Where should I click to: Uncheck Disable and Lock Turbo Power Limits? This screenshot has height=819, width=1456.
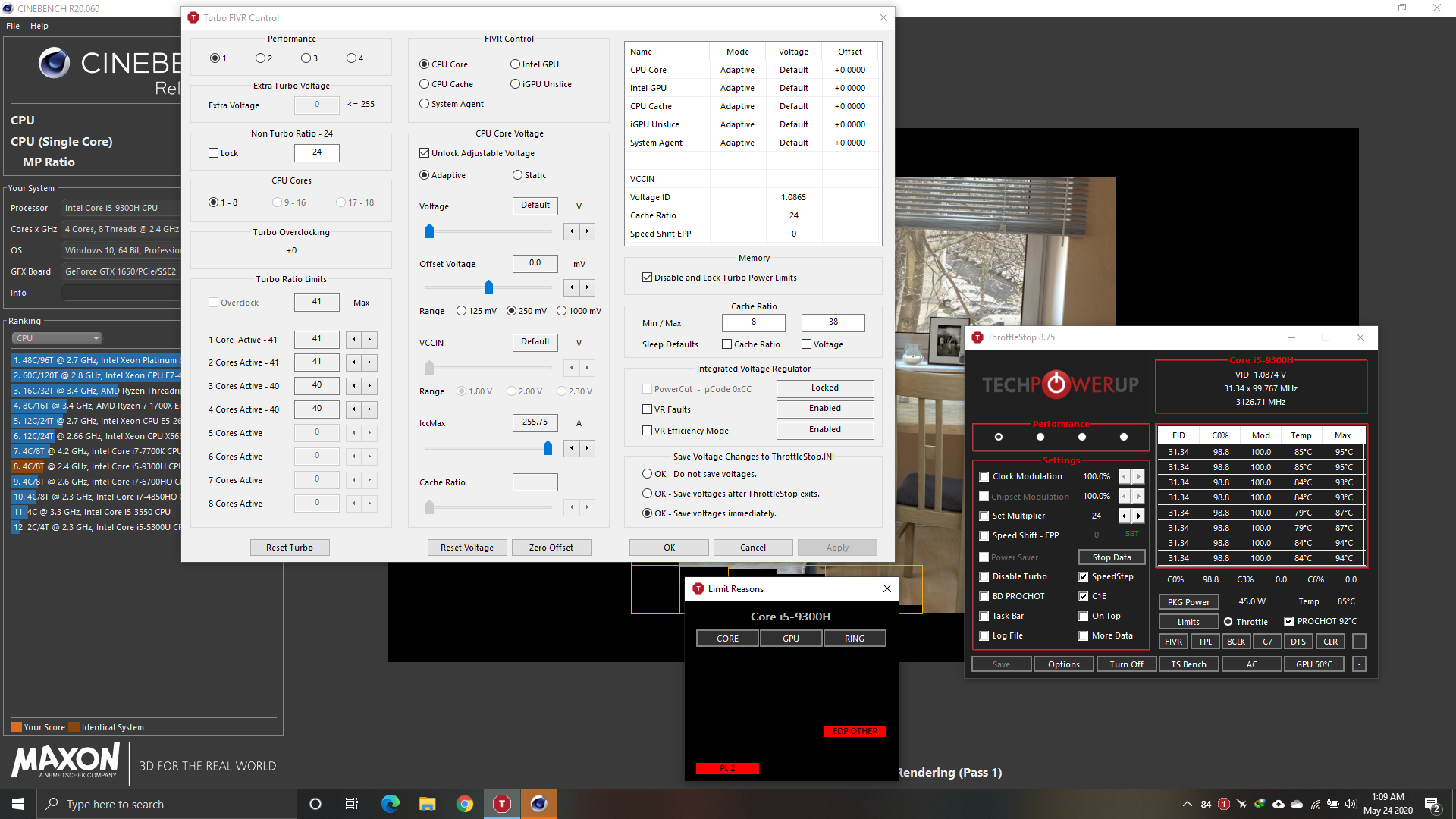[647, 278]
